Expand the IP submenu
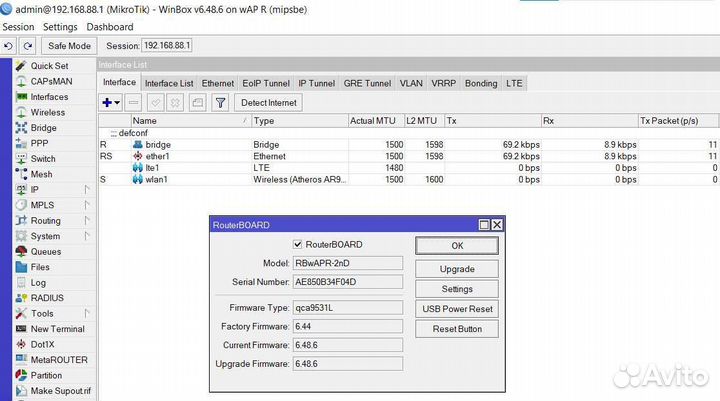 click(87, 189)
